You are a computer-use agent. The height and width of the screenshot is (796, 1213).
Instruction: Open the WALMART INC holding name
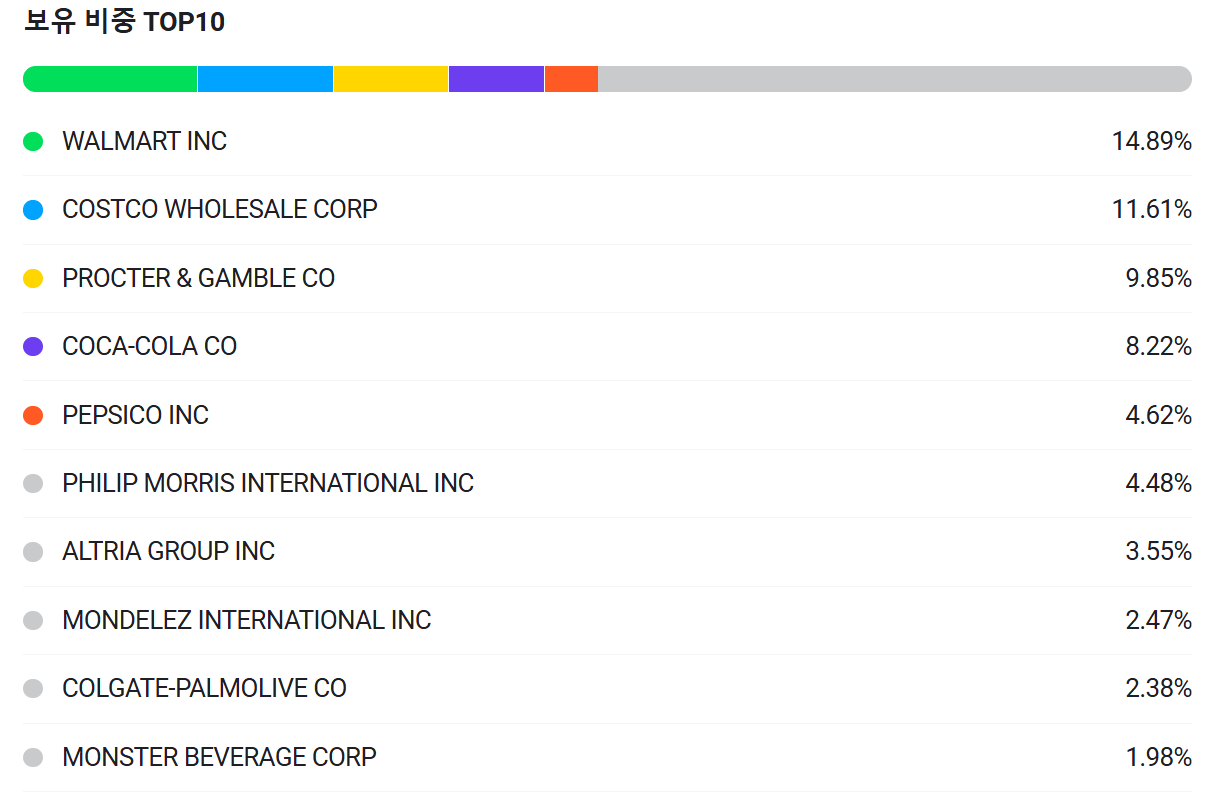point(145,142)
